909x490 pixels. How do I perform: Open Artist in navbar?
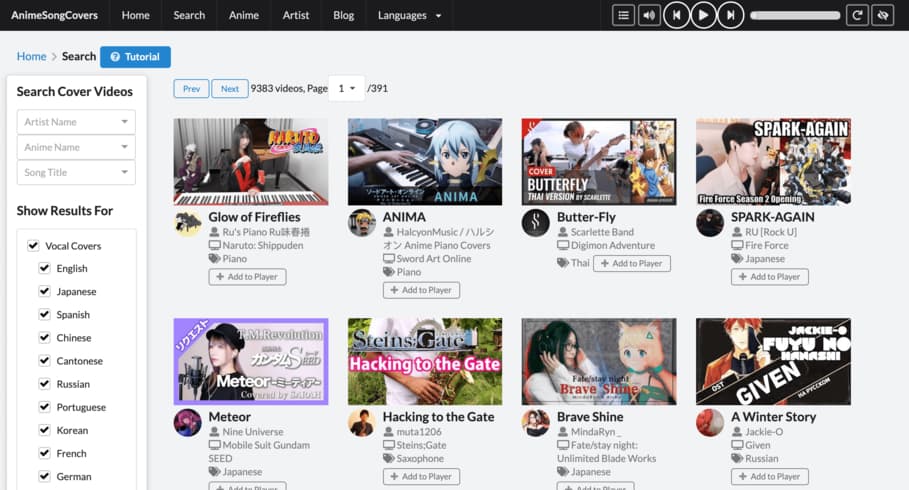pos(296,15)
